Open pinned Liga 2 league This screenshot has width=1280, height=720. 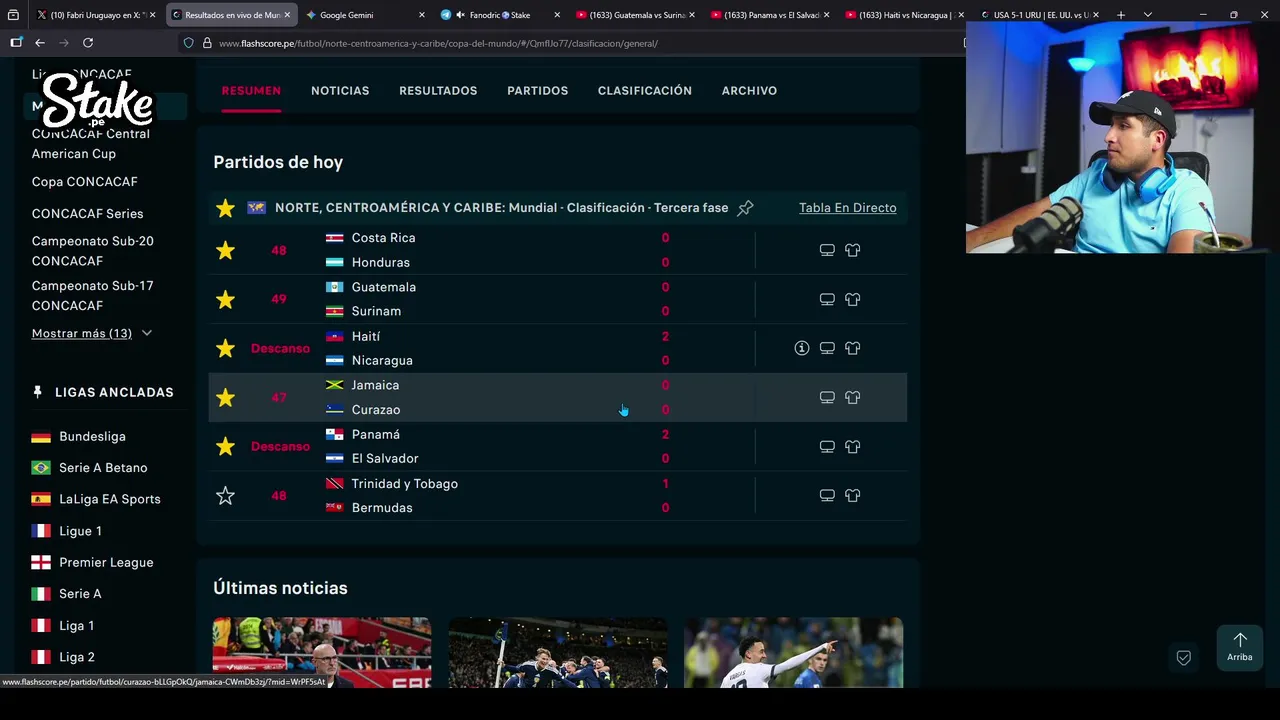coord(77,657)
